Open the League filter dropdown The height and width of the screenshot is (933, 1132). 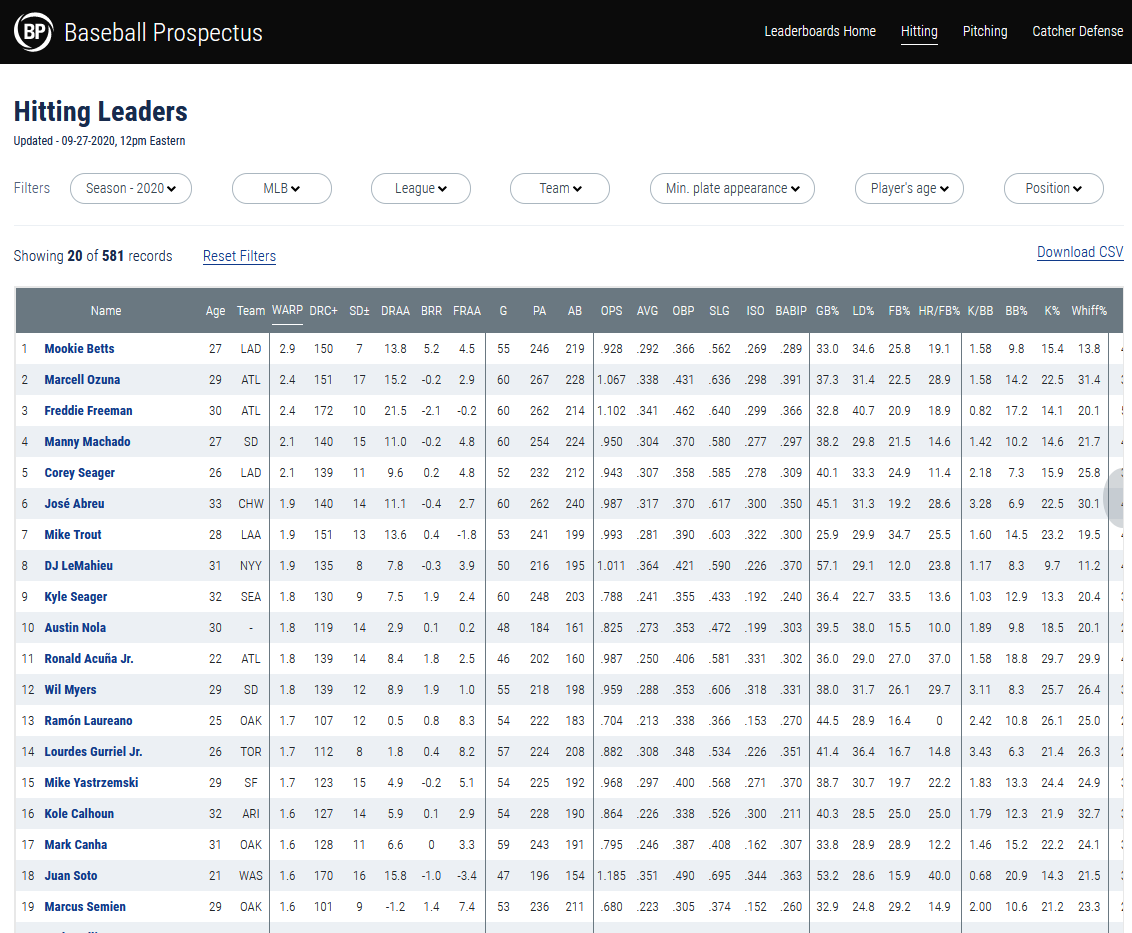[x=421, y=188]
